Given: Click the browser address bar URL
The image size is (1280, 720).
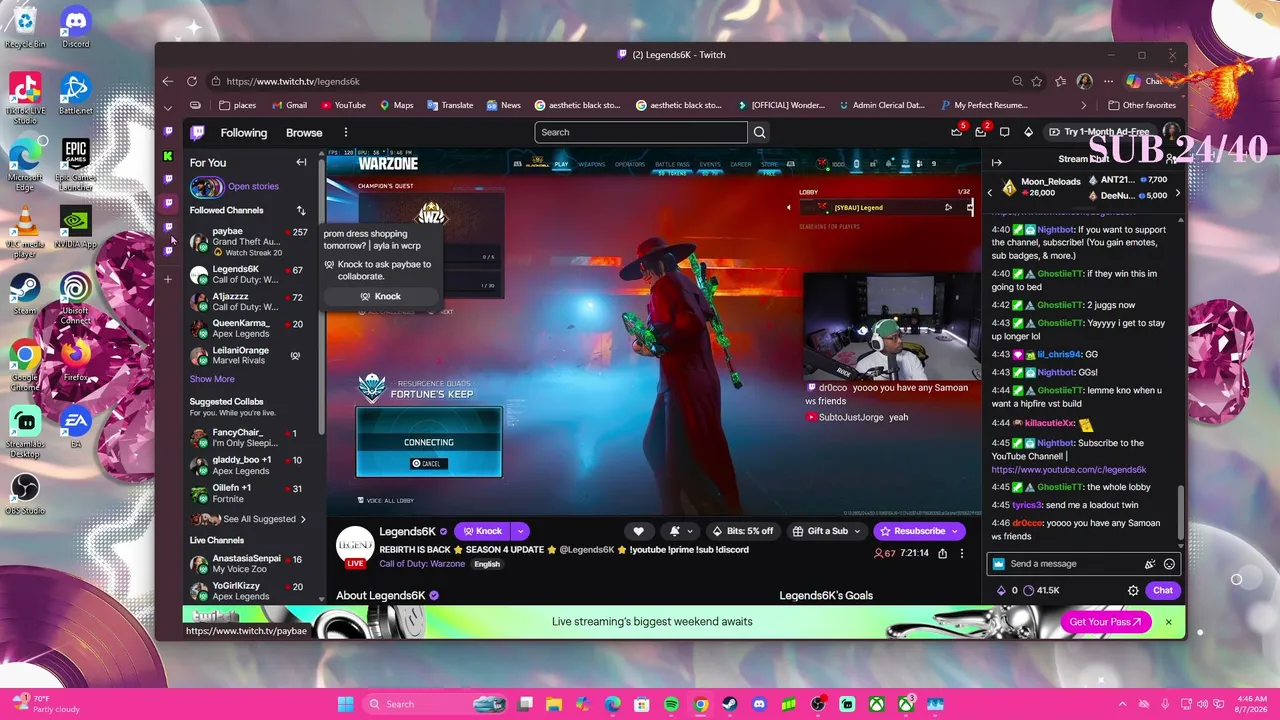Looking at the screenshot, I should tap(293, 81).
